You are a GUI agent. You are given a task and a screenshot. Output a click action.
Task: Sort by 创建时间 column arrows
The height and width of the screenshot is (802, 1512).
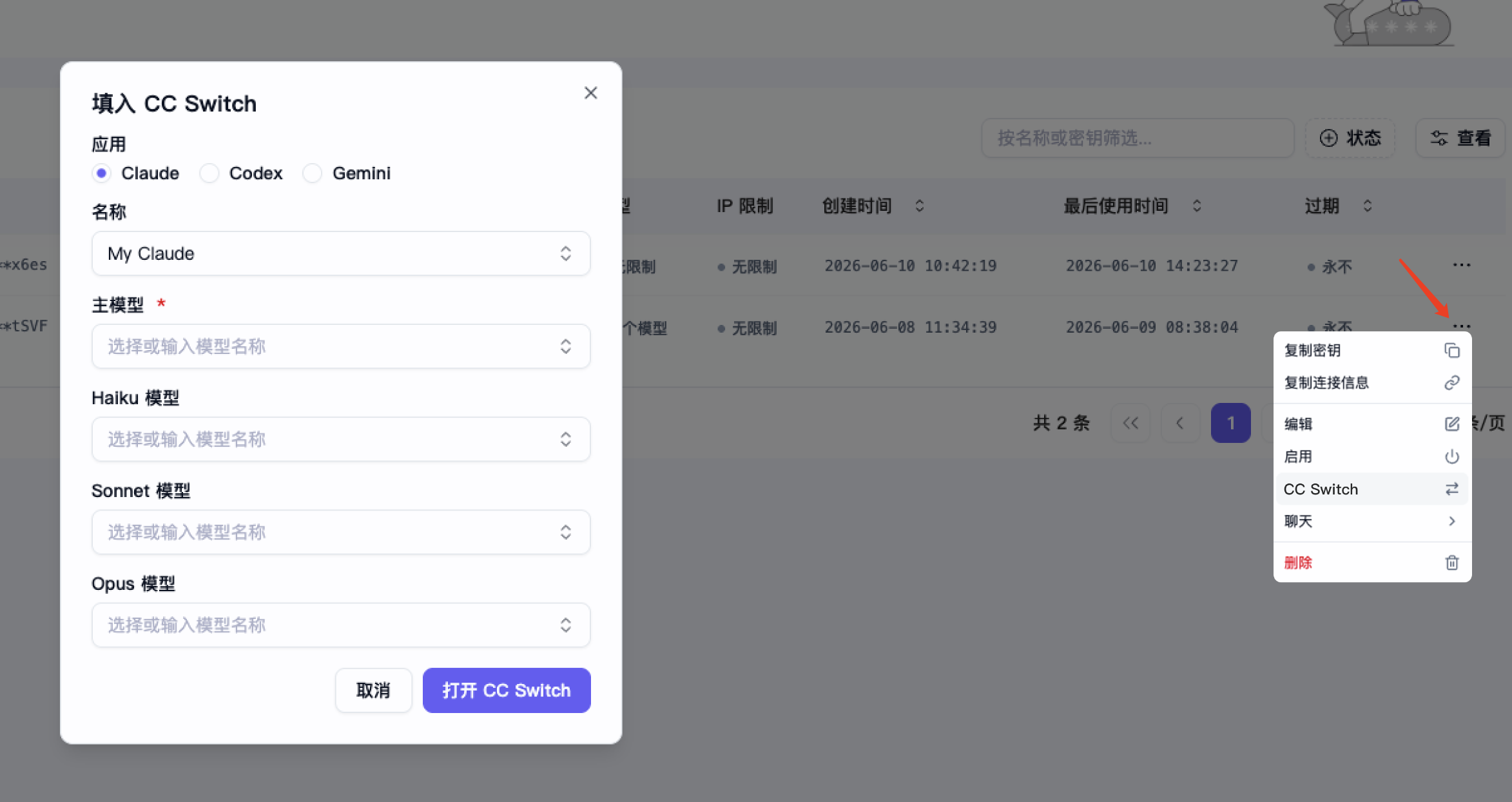pyautogui.click(x=920, y=206)
